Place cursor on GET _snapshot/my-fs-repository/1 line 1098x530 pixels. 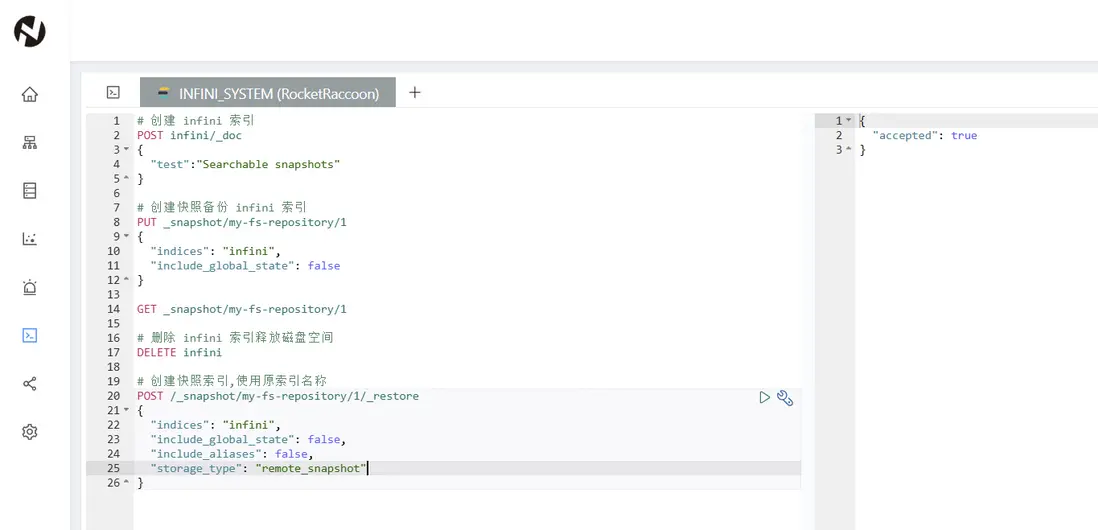point(241,309)
